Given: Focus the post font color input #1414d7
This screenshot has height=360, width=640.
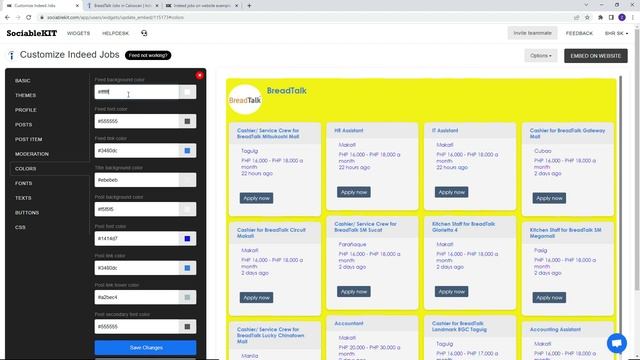Looking at the screenshot, I should pyautogui.click(x=137, y=239).
